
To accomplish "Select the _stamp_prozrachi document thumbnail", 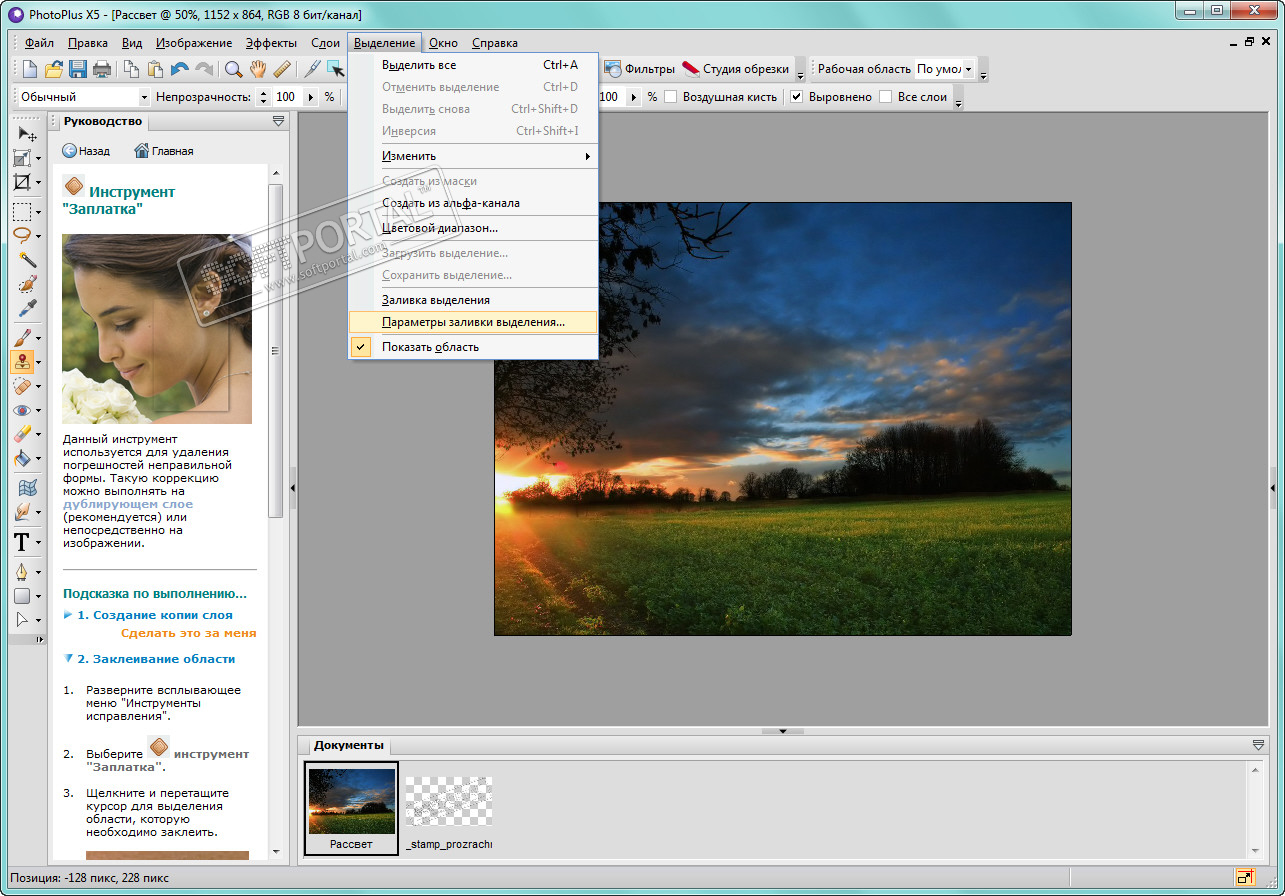I will click(448, 808).
